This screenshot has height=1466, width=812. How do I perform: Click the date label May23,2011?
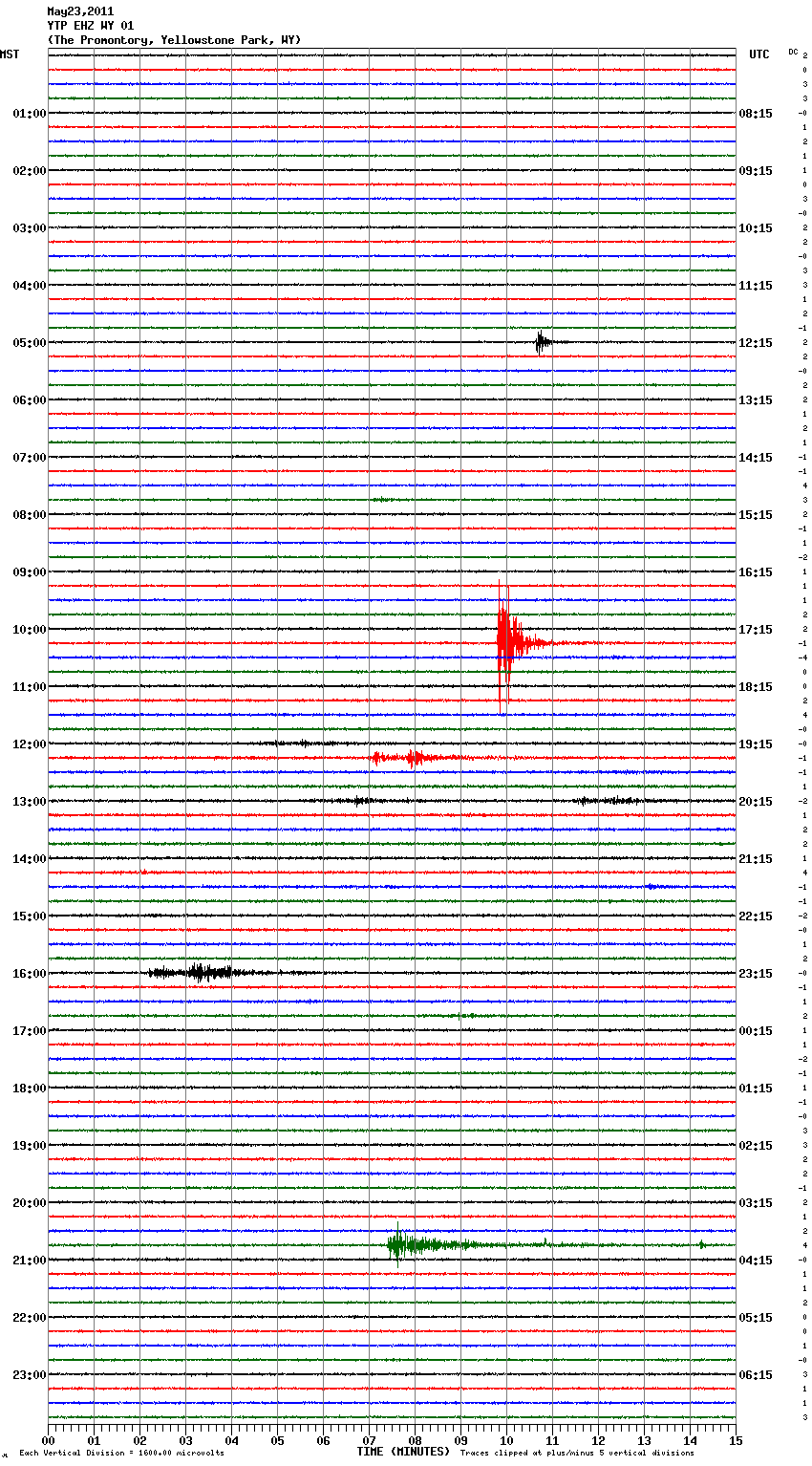tap(80, 11)
